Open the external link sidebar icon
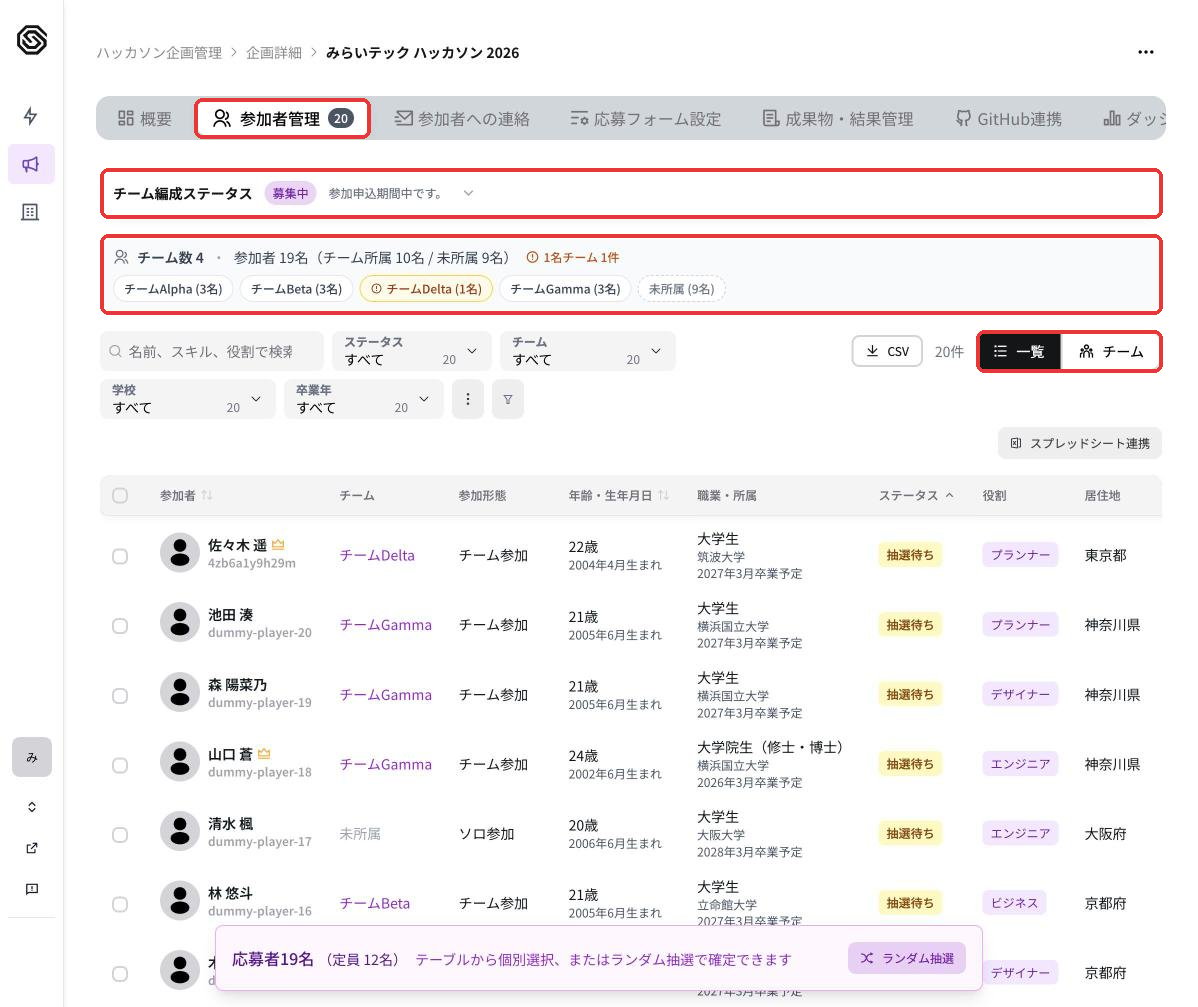Image resolution: width=1198 pixels, height=1007 pixels. (31, 848)
